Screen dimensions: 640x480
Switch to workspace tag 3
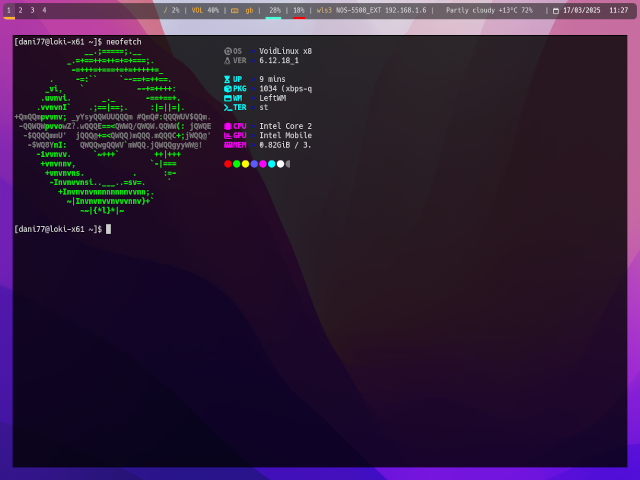tap(32, 10)
